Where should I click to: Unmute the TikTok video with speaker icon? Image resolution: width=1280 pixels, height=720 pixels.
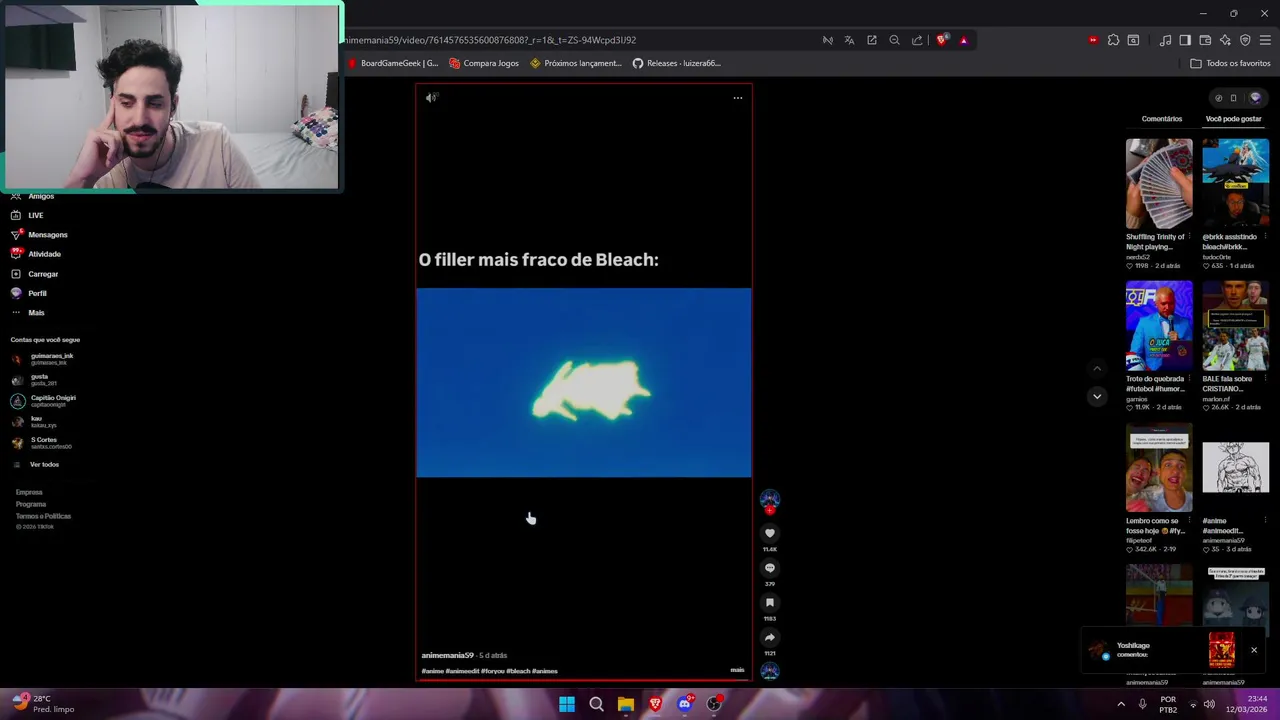(431, 98)
